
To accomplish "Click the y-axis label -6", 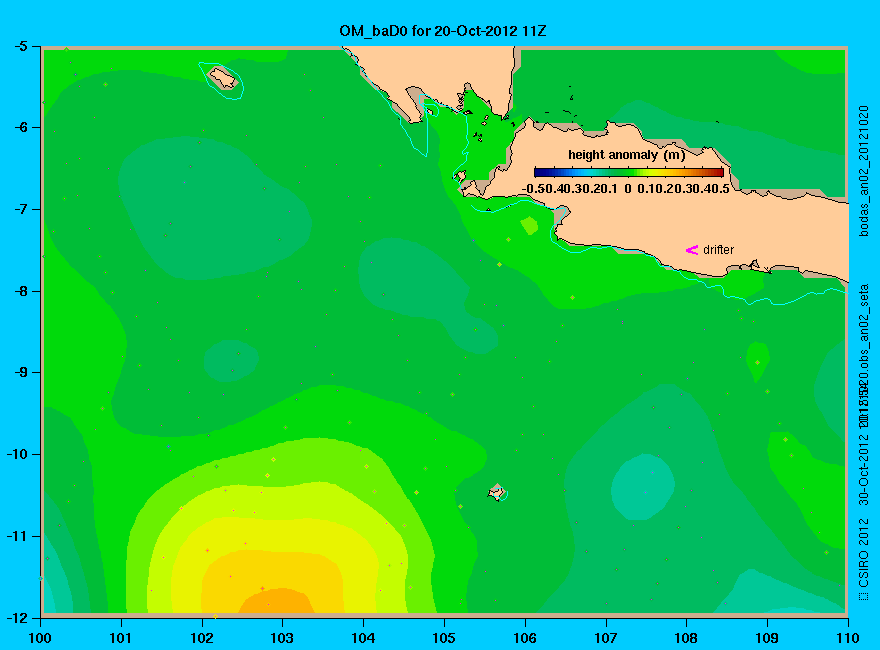I will (21, 127).
